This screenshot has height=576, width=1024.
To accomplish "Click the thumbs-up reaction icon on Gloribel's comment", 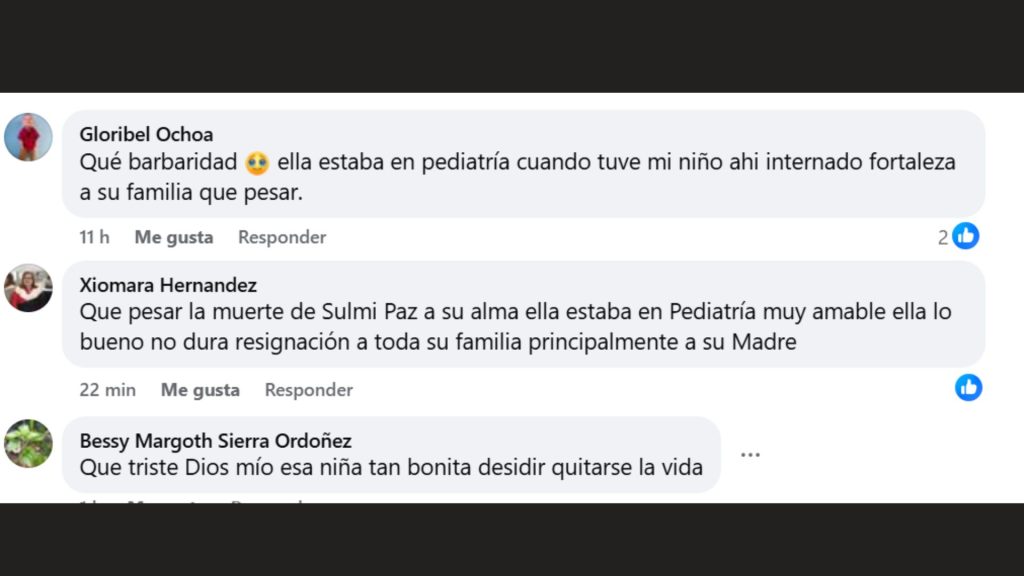I will (x=966, y=236).
